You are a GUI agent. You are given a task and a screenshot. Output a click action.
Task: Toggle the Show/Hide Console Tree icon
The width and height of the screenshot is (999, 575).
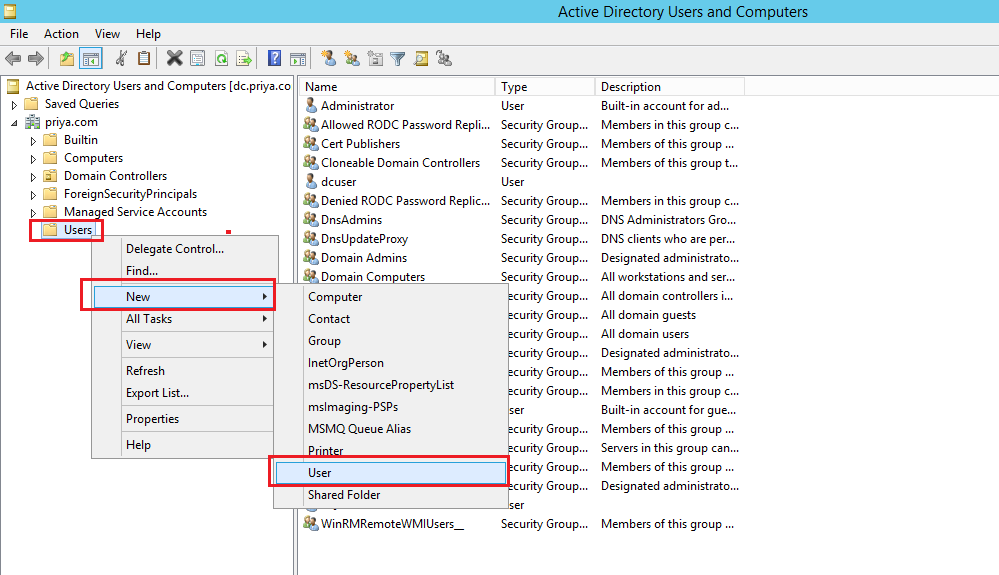91,59
